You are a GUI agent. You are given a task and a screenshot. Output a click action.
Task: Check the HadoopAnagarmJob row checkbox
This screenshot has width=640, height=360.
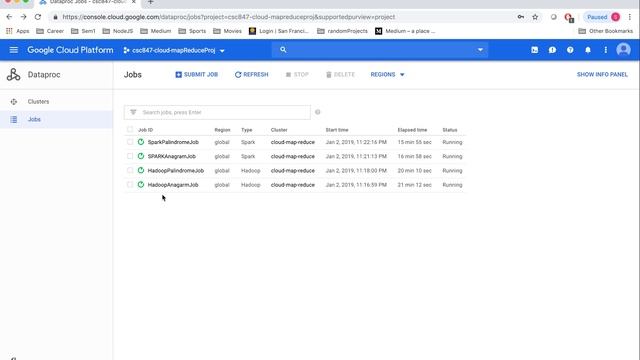pyautogui.click(x=130, y=185)
